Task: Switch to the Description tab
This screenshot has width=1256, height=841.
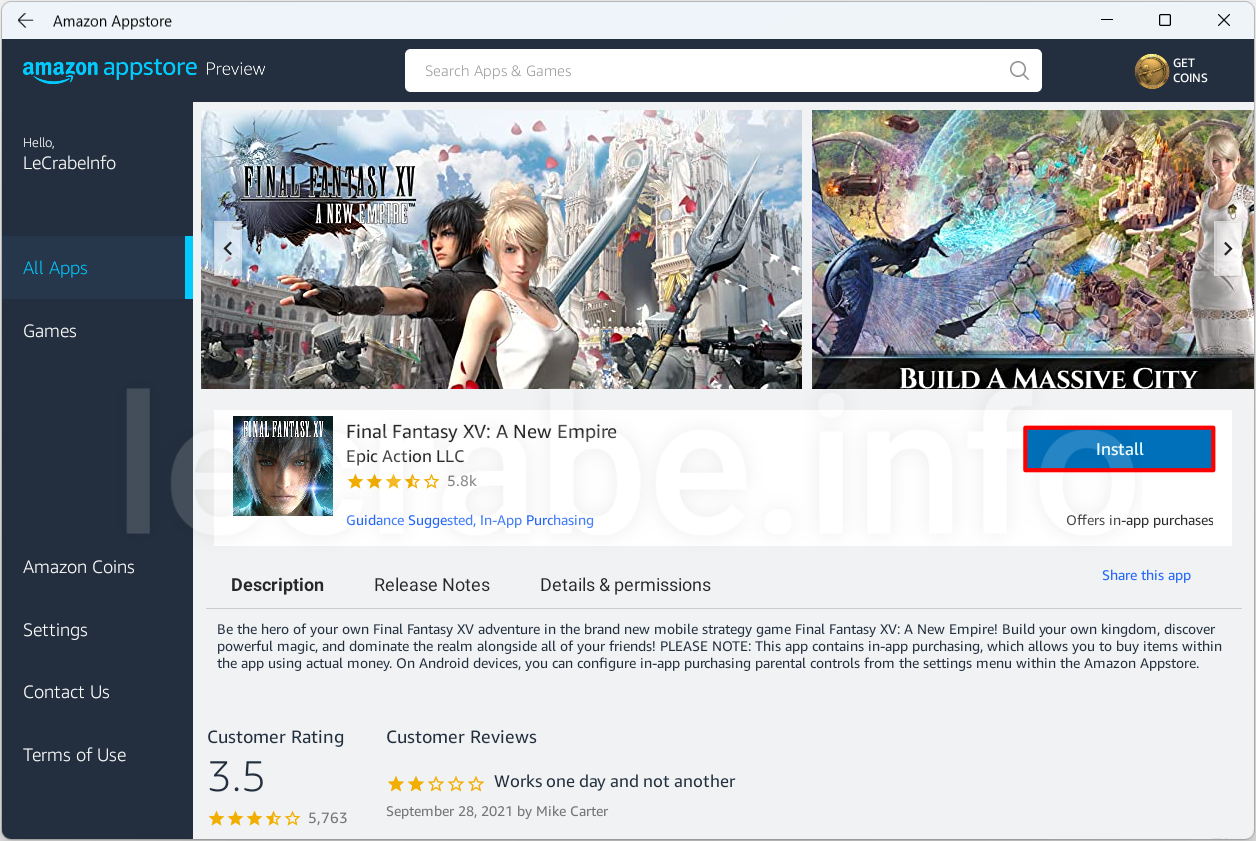Action: coord(277,585)
